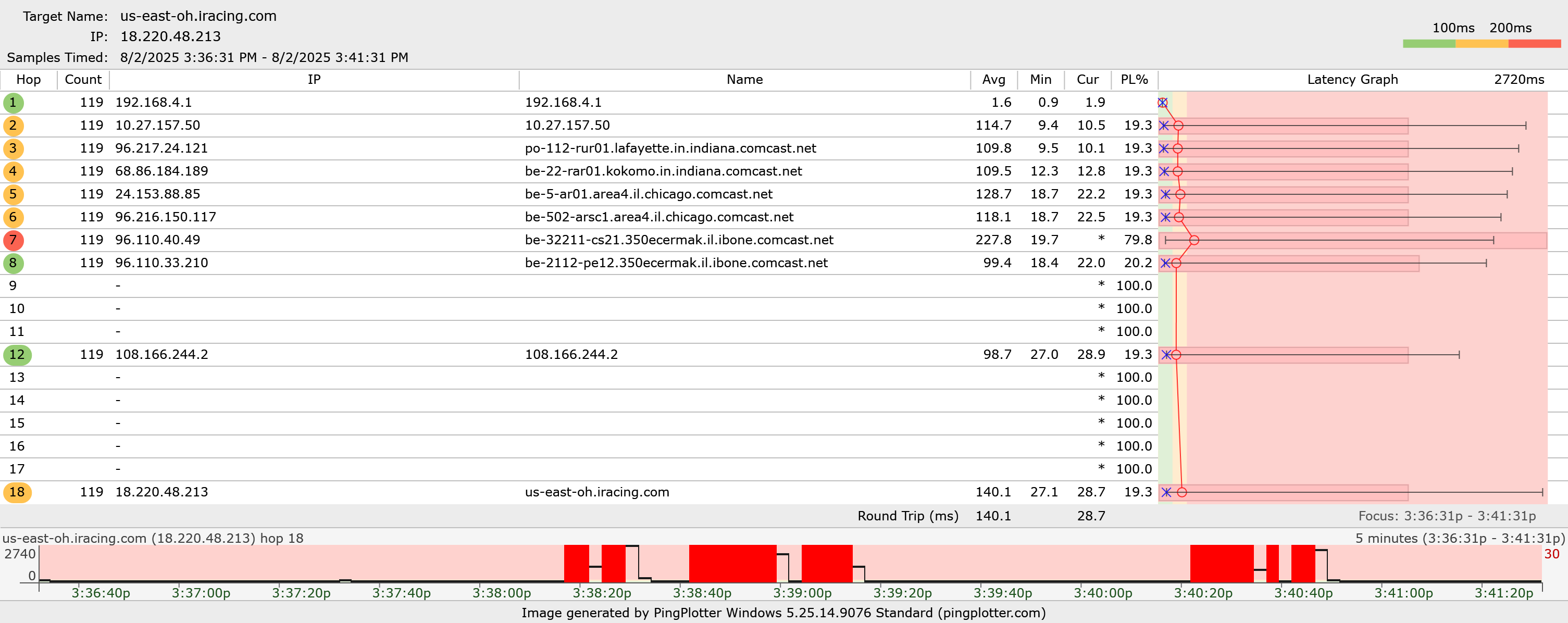Click the orange hop 2 circle icon

click(13, 126)
